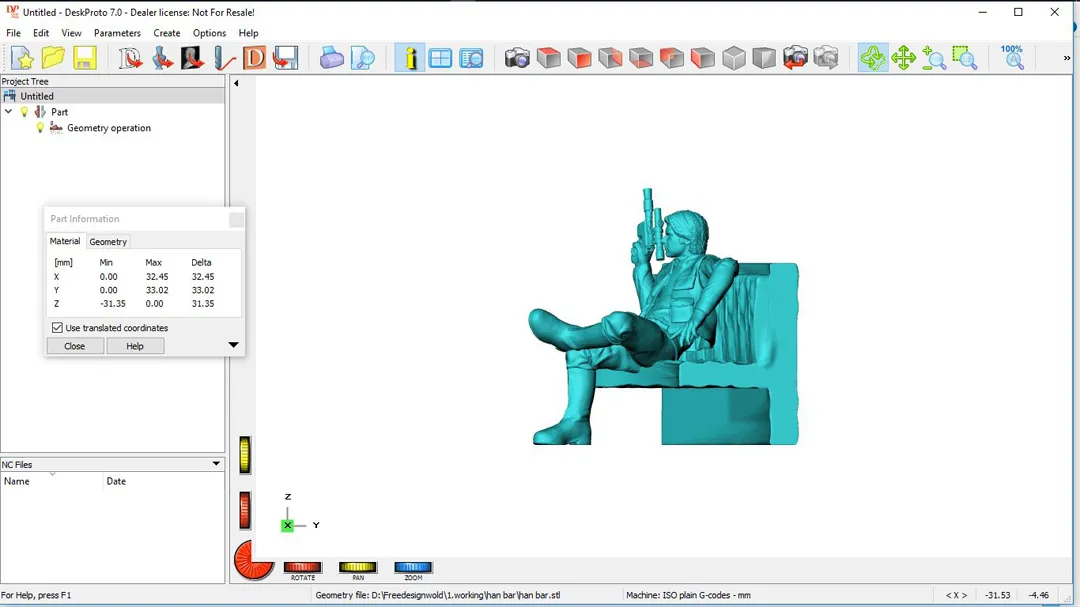This screenshot has height=607, width=1080.
Task: Click the blue vase geometry wizard icon
Action: coord(161,58)
